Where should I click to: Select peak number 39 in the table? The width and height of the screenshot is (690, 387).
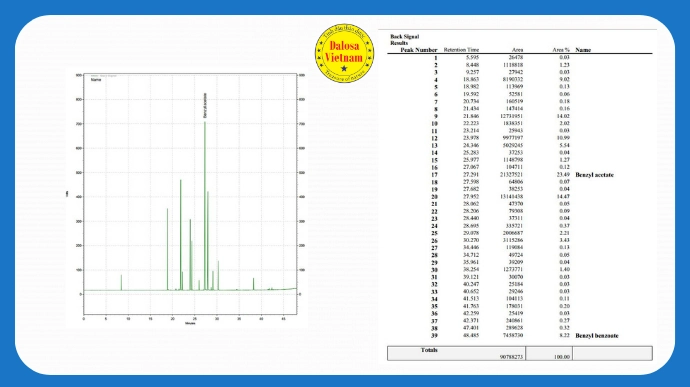coord(434,335)
